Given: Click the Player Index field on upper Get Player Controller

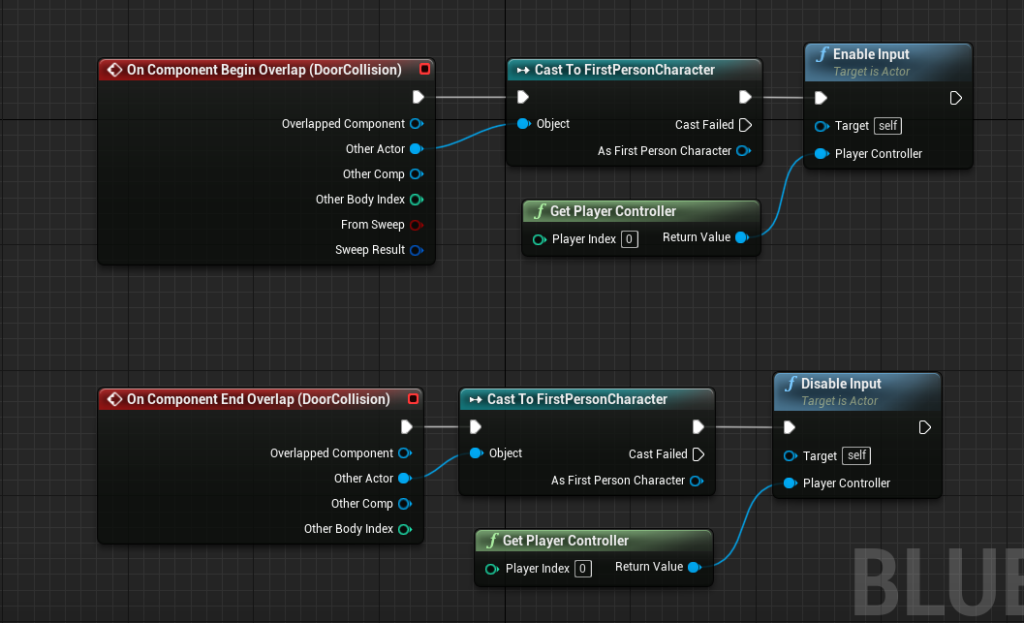Looking at the screenshot, I should coord(629,239).
